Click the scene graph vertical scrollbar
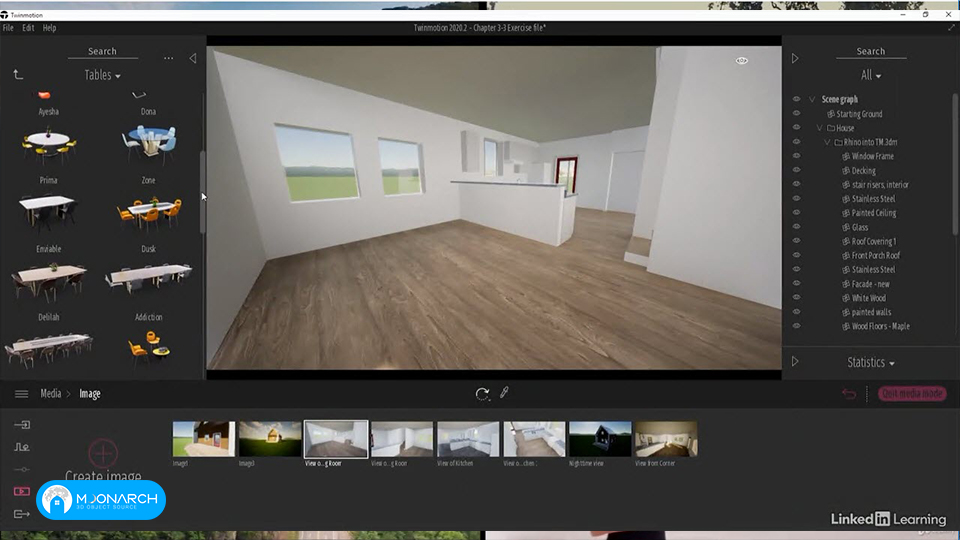The image size is (960, 540). pyautogui.click(x=954, y=163)
